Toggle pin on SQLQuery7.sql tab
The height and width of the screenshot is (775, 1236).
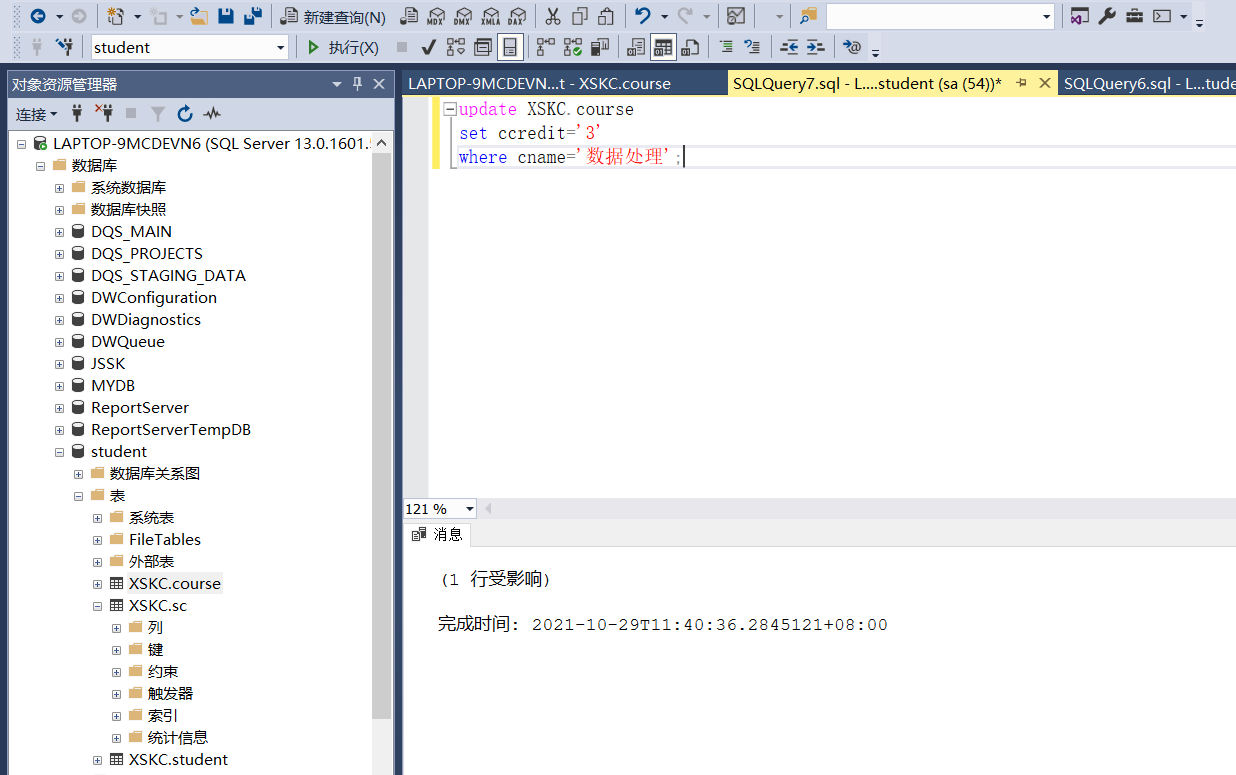[1021, 84]
